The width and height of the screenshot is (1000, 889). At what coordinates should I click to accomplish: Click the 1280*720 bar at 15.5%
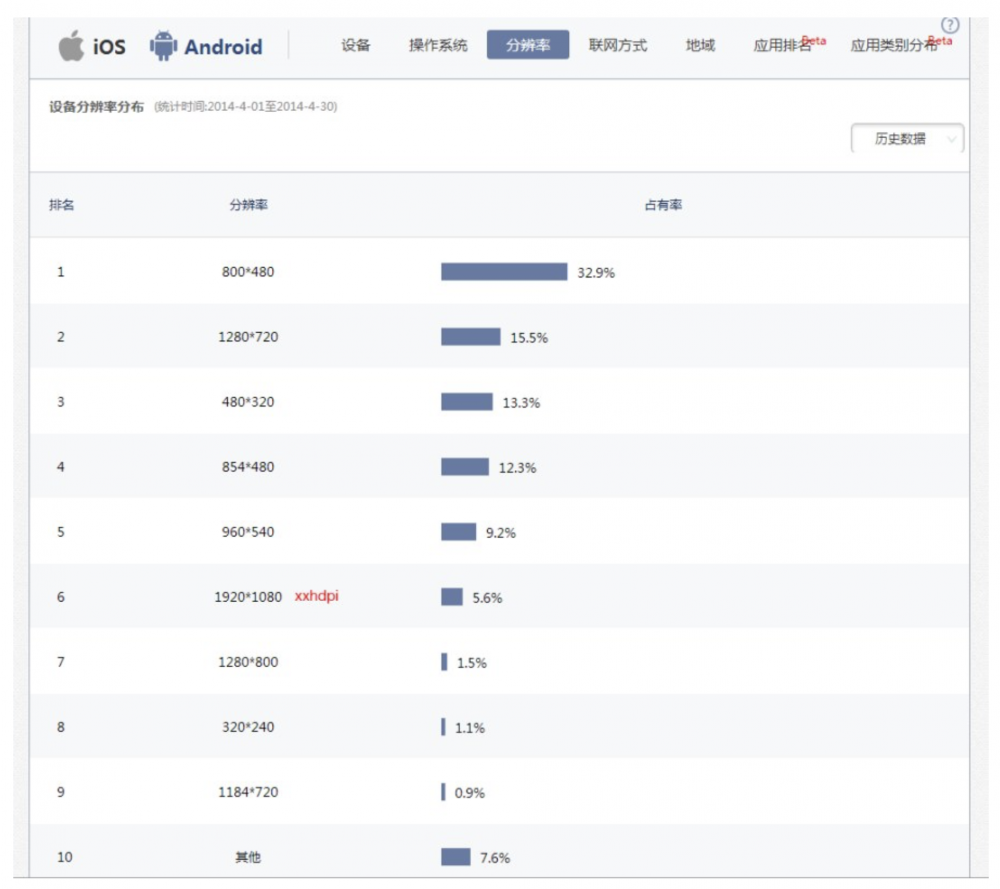coord(470,337)
